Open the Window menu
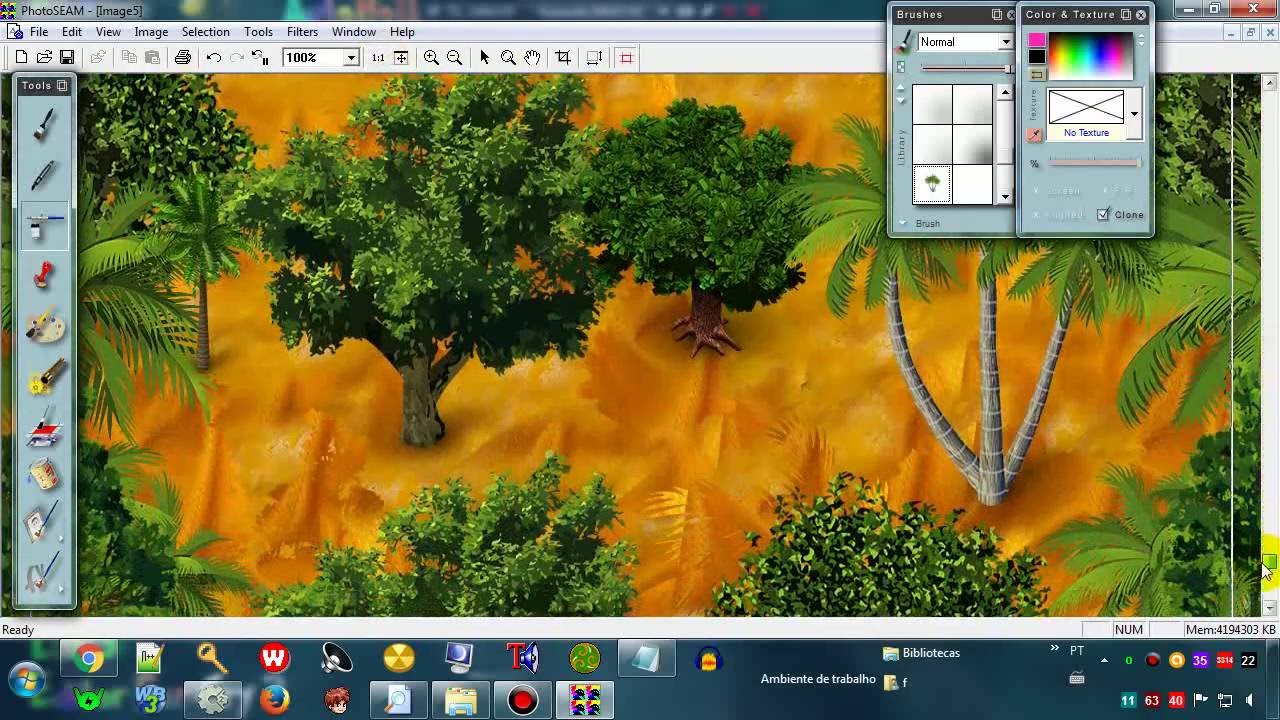 (354, 32)
